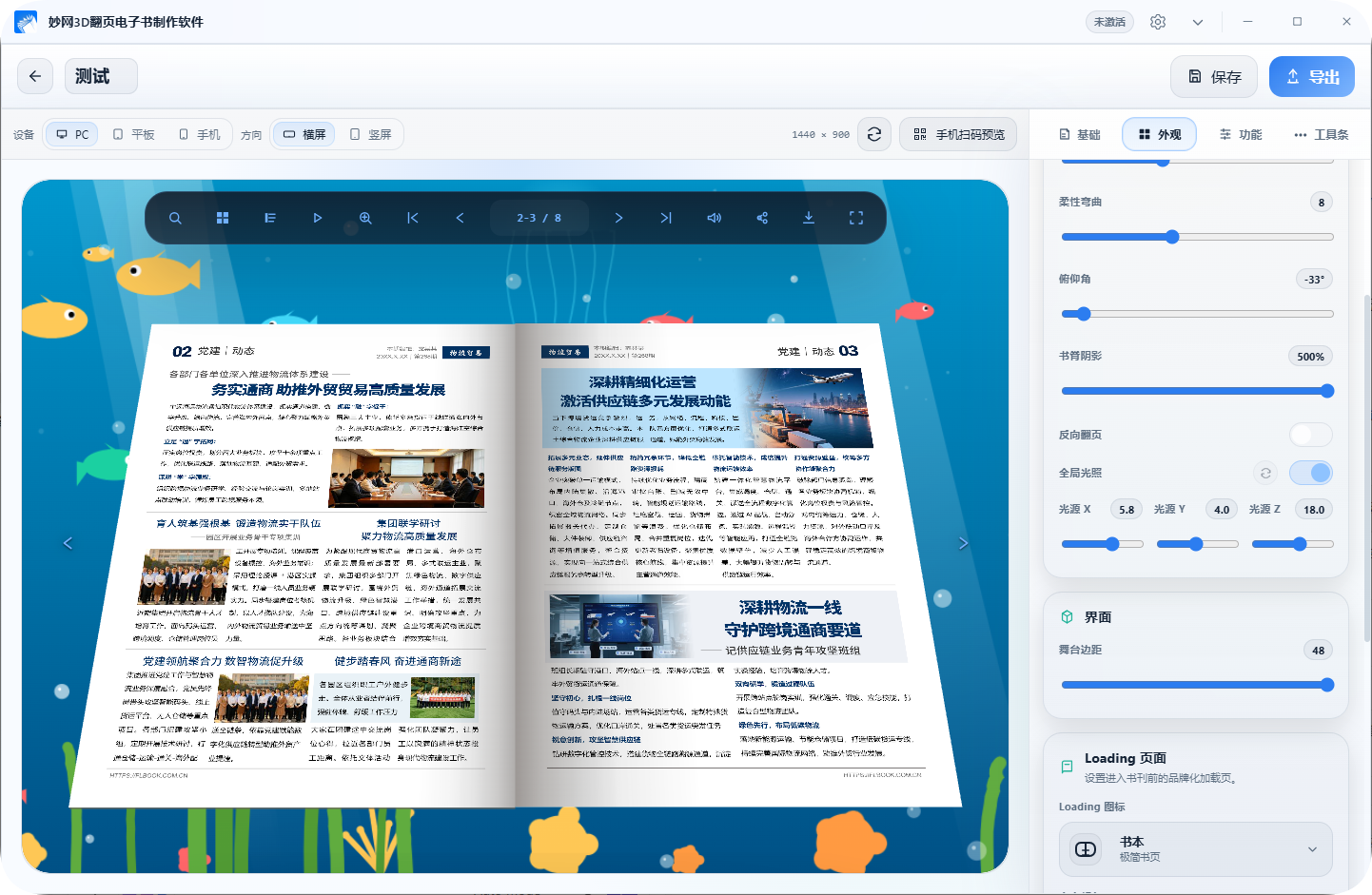1372x895 pixels.
Task: Toggle the 反向翻页 switch
Action: [1311, 435]
